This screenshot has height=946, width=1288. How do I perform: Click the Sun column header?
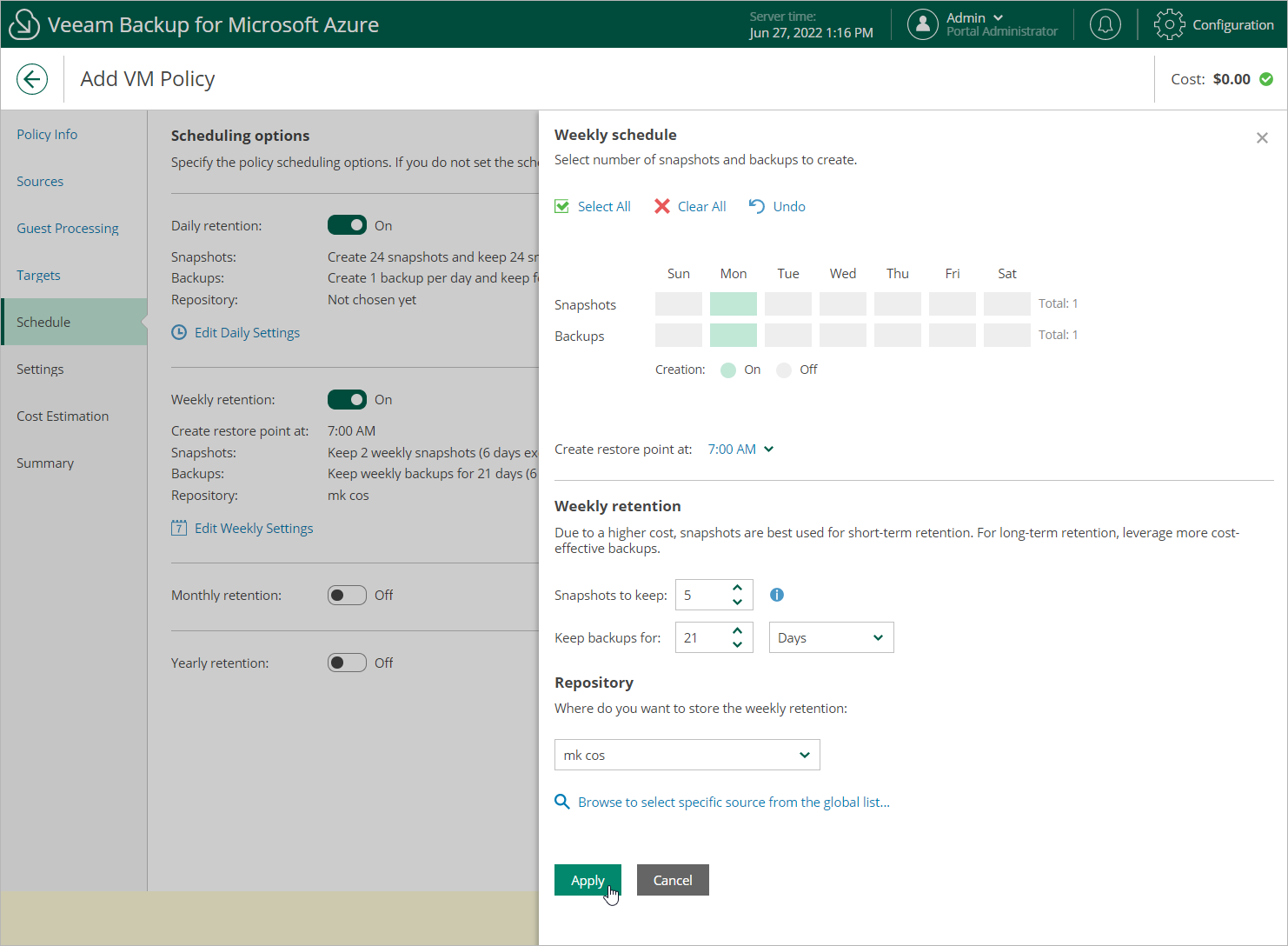pyautogui.click(x=679, y=273)
